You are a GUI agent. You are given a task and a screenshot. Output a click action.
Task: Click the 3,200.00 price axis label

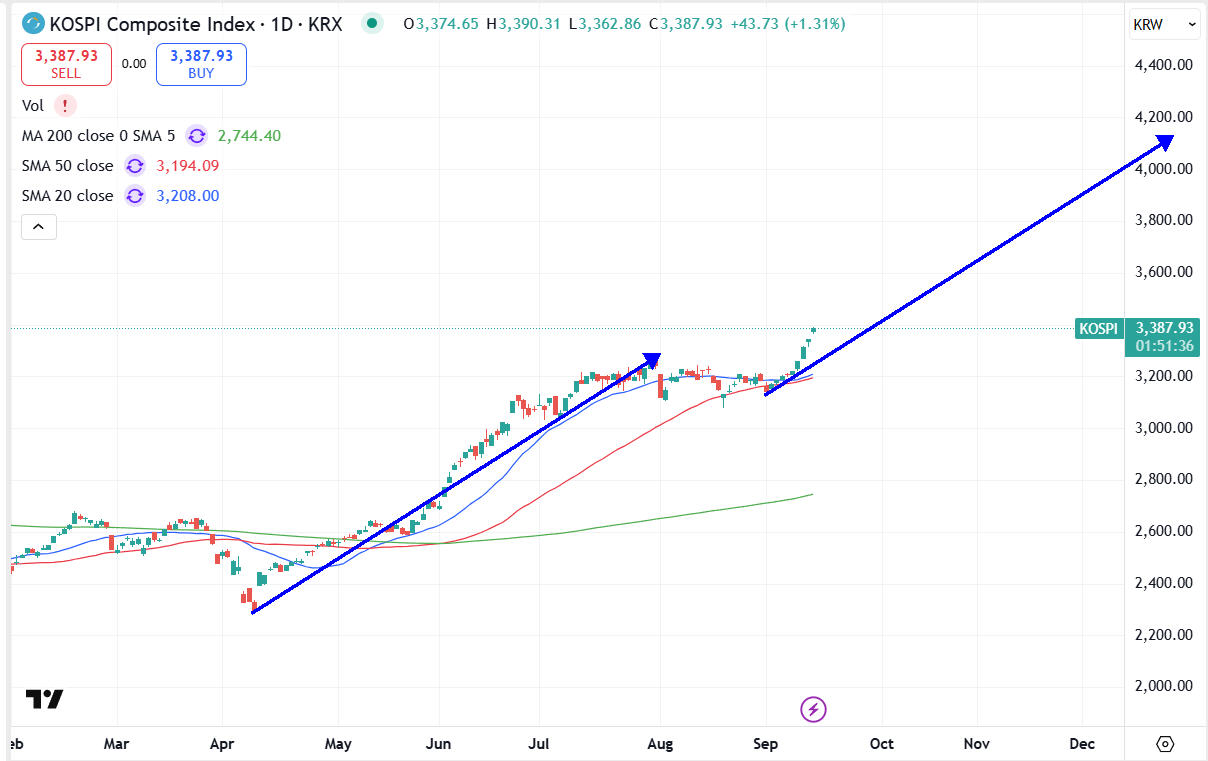[1164, 376]
